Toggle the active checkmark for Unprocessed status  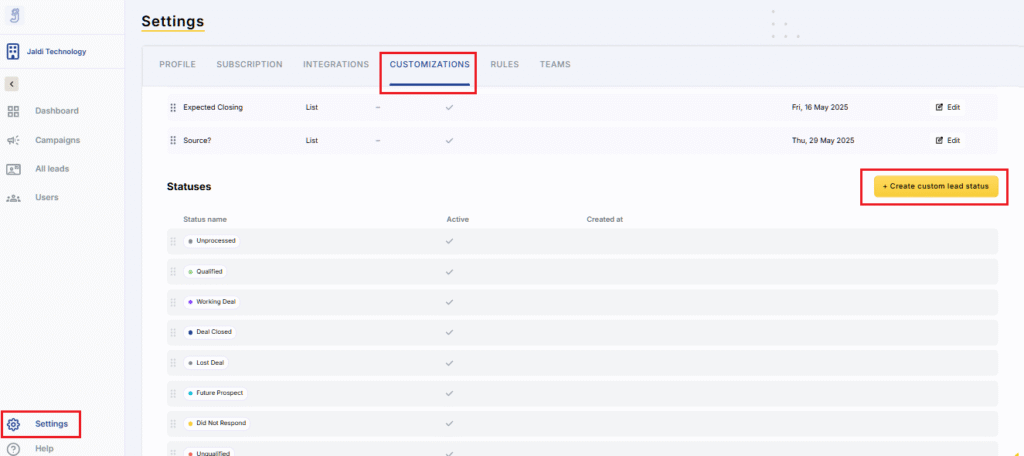click(x=450, y=241)
